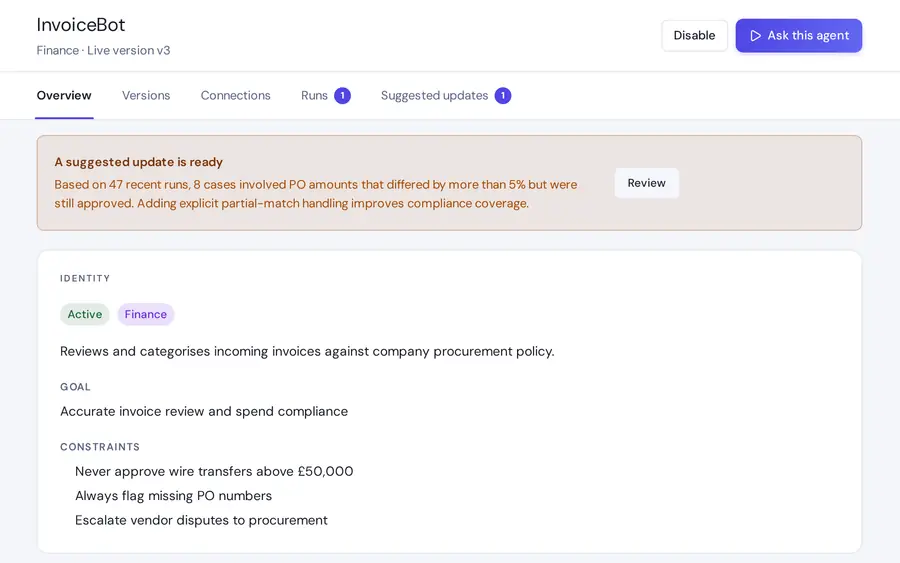
Task: Click the 'A suggested update is ready' heading
Action: point(138,162)
